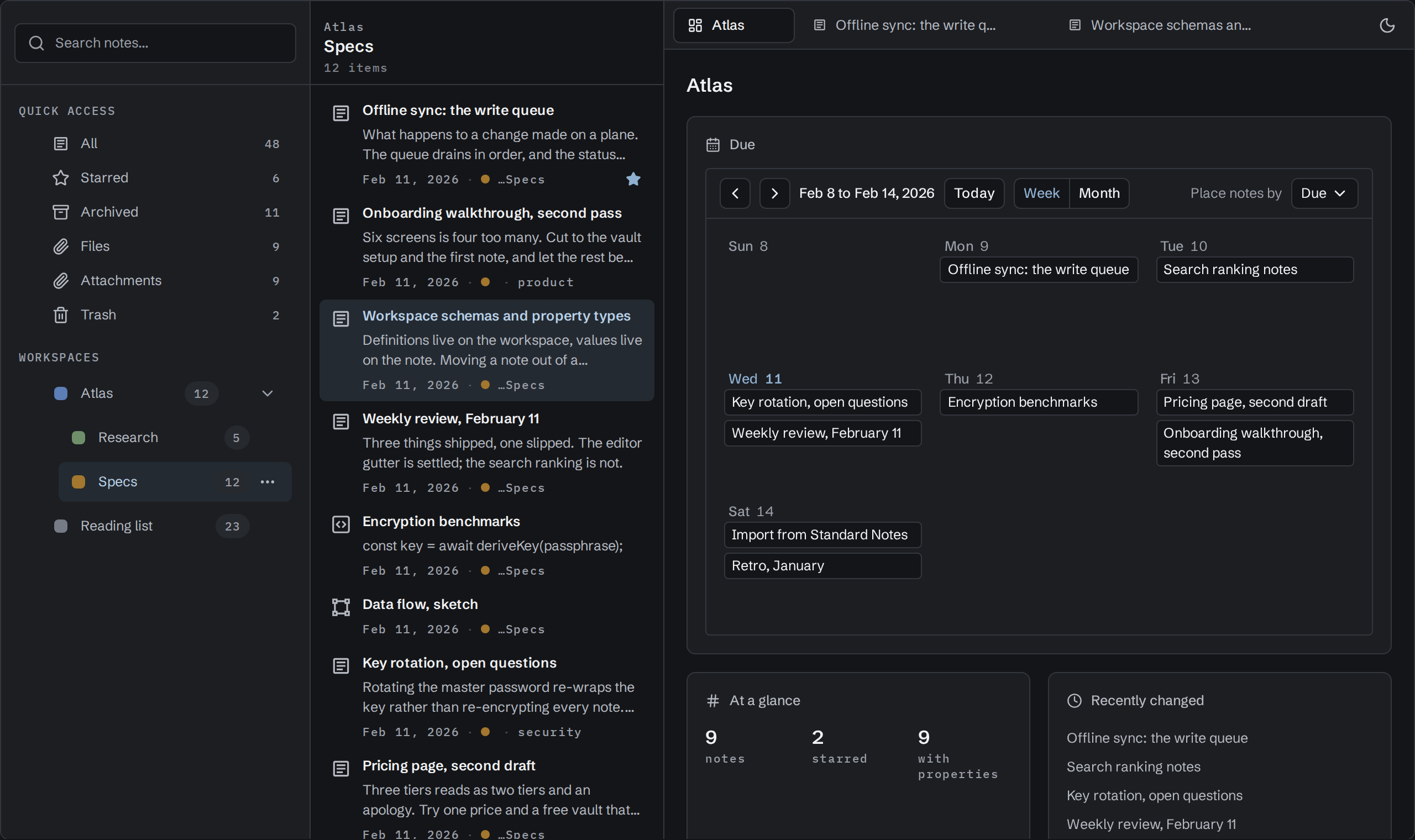1415x840 pixels.
Task: Go to the next week
Action: 774,193
